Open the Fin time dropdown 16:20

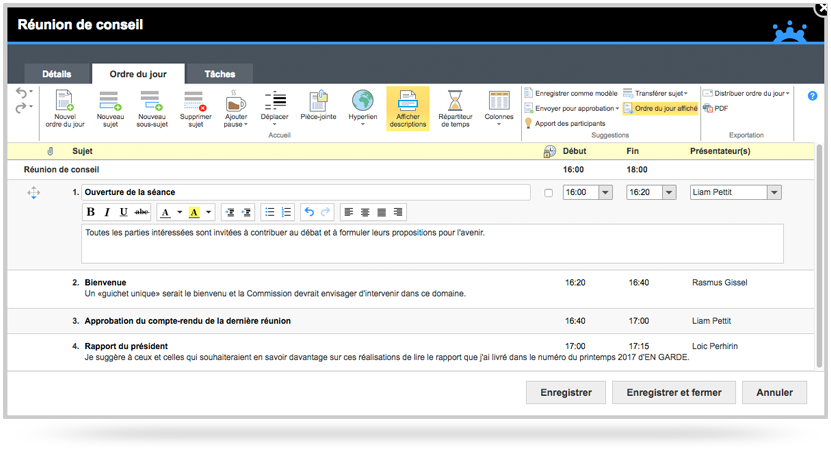pos(669,192)
